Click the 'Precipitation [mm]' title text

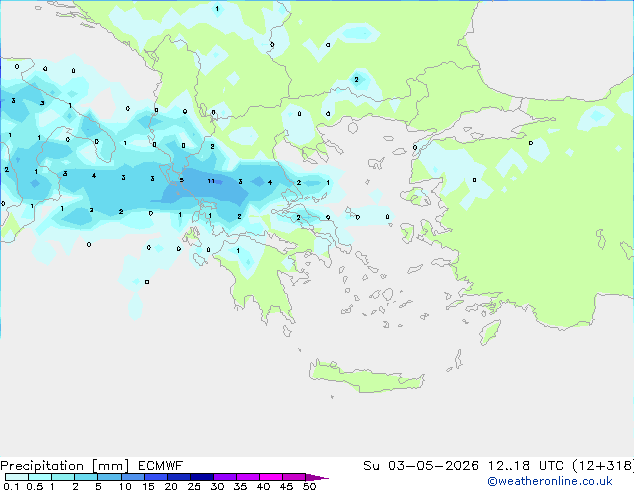click(65, 466)
